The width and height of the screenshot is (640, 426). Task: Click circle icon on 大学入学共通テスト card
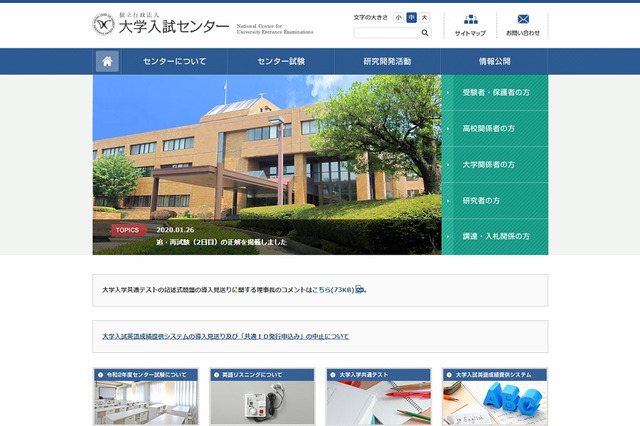tap(333, 375)
